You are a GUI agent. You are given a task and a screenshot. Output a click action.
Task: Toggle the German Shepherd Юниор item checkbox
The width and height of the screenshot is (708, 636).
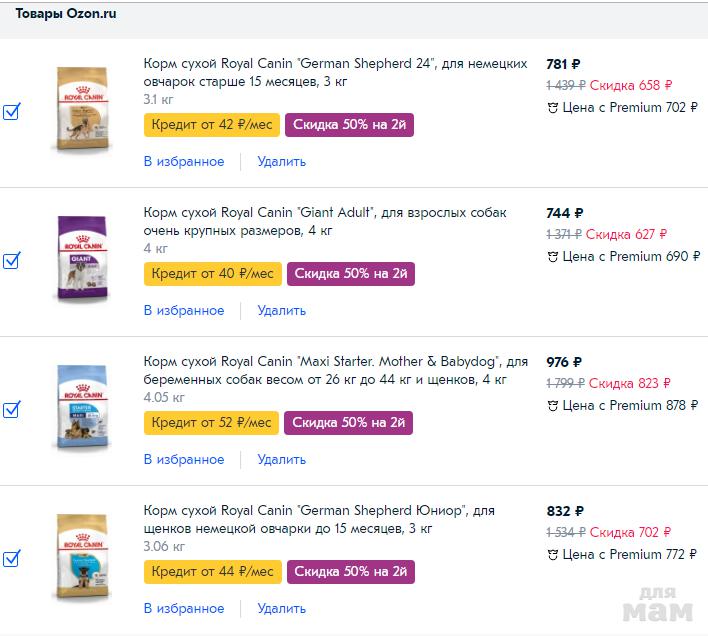point(12,559)
